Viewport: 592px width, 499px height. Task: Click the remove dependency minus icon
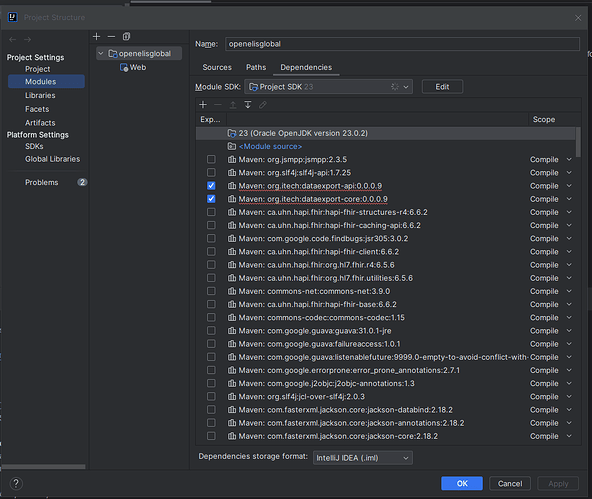(218, 105)
